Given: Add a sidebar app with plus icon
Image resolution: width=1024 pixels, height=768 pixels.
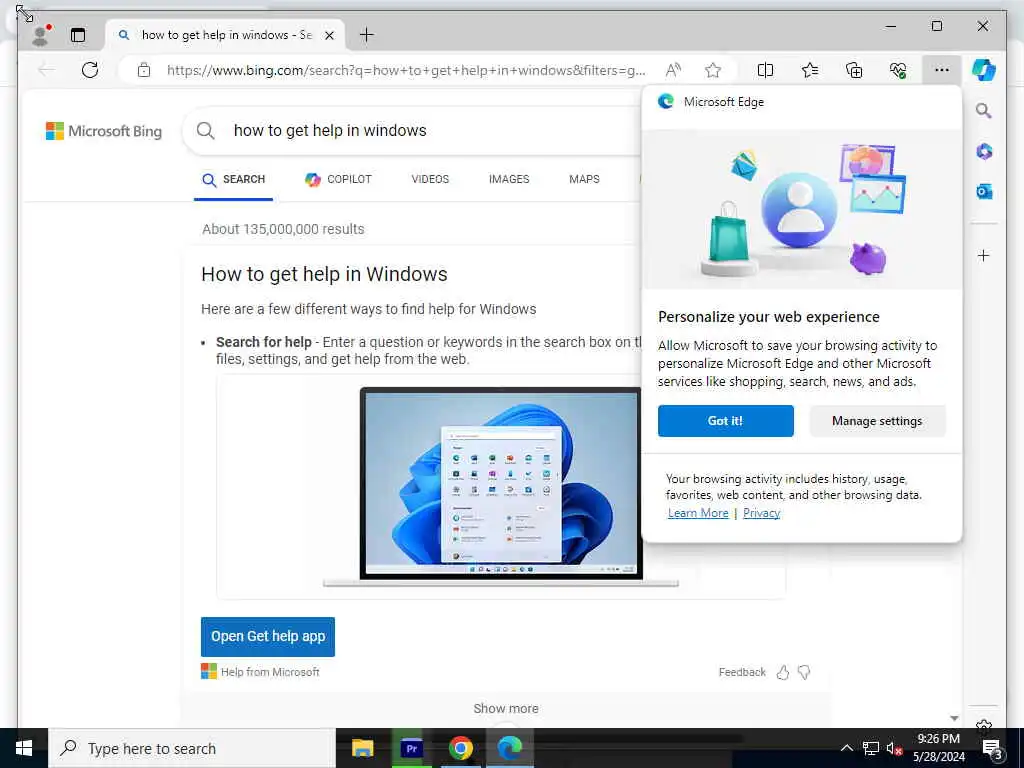Looking at the screenshot, I should pos(984,255).
